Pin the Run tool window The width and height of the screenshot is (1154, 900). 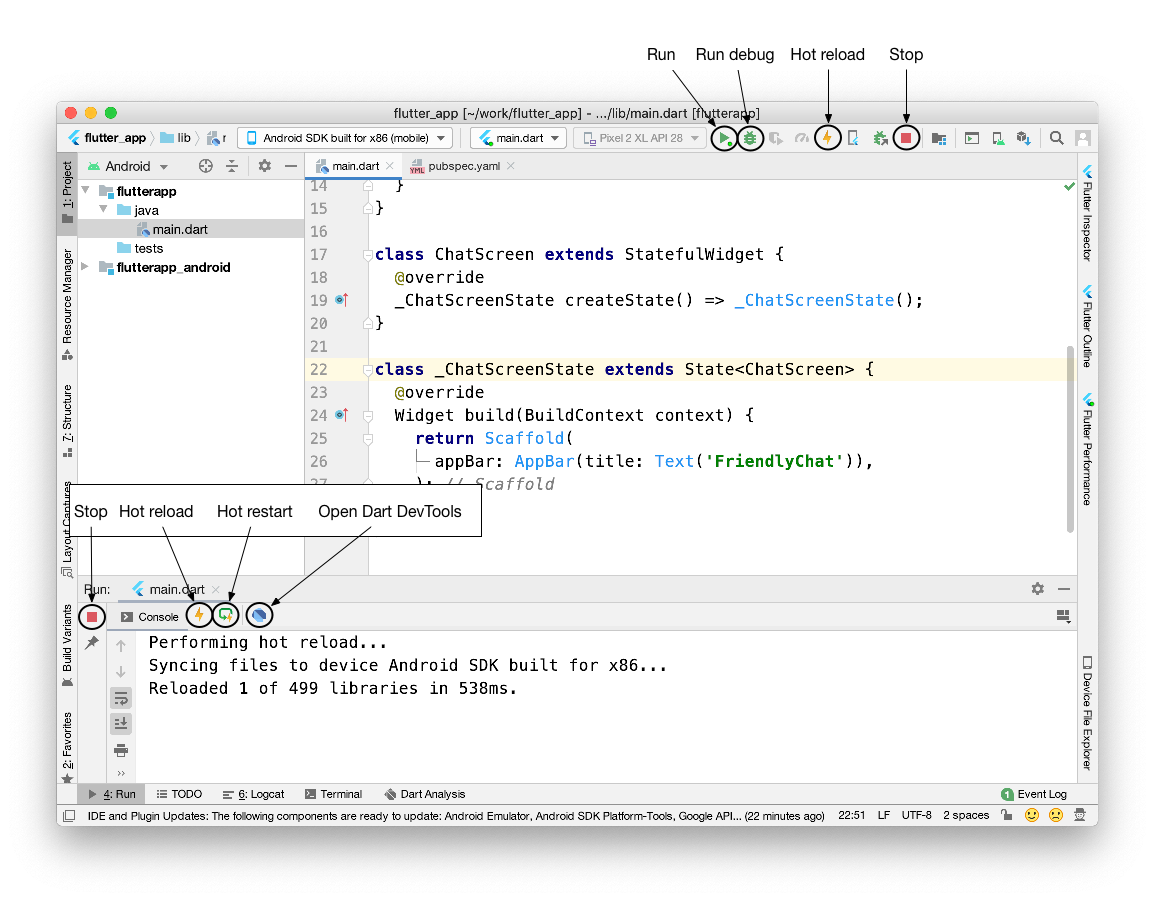pyautogui.click(x=91, y=643)
